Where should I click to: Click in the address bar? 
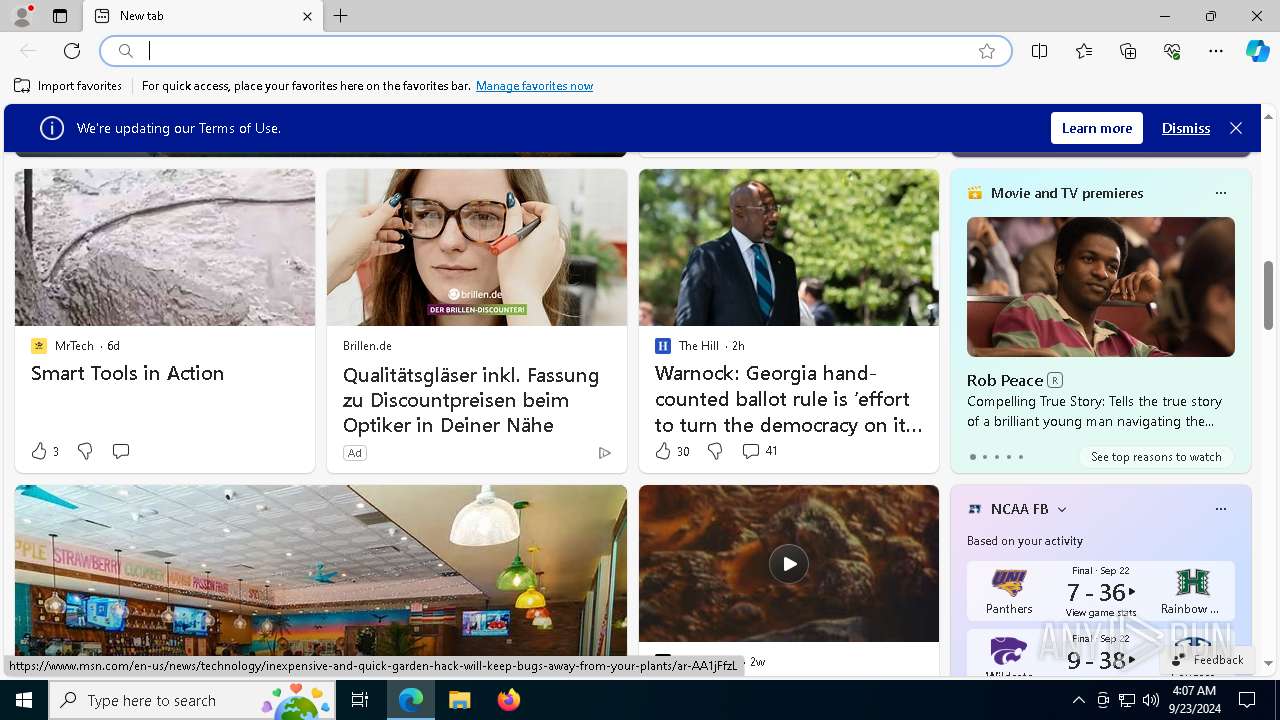pyautogui.click(x=555, y=51)
